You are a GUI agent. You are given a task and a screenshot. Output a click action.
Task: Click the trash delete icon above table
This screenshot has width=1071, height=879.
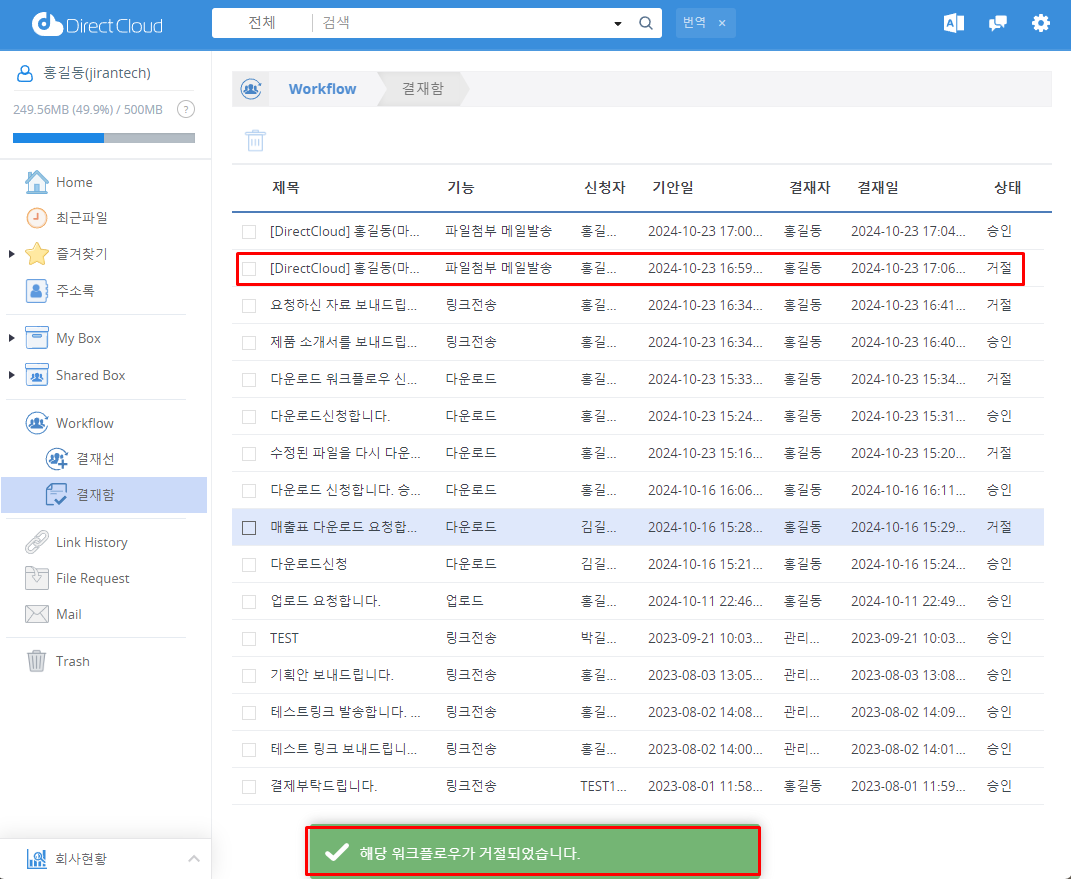click(x=256, y=140)
